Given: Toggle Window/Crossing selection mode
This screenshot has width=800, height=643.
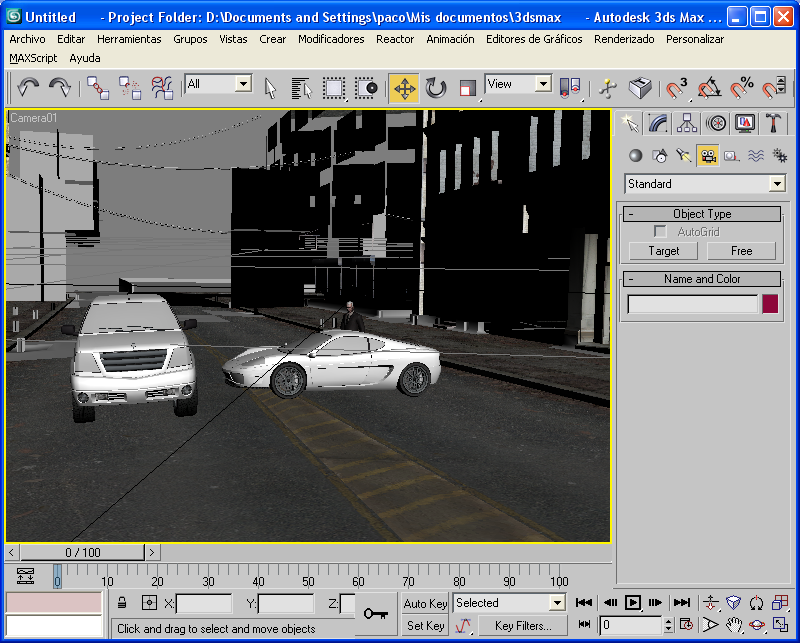Looking at the screenshot, I should 367,87.
